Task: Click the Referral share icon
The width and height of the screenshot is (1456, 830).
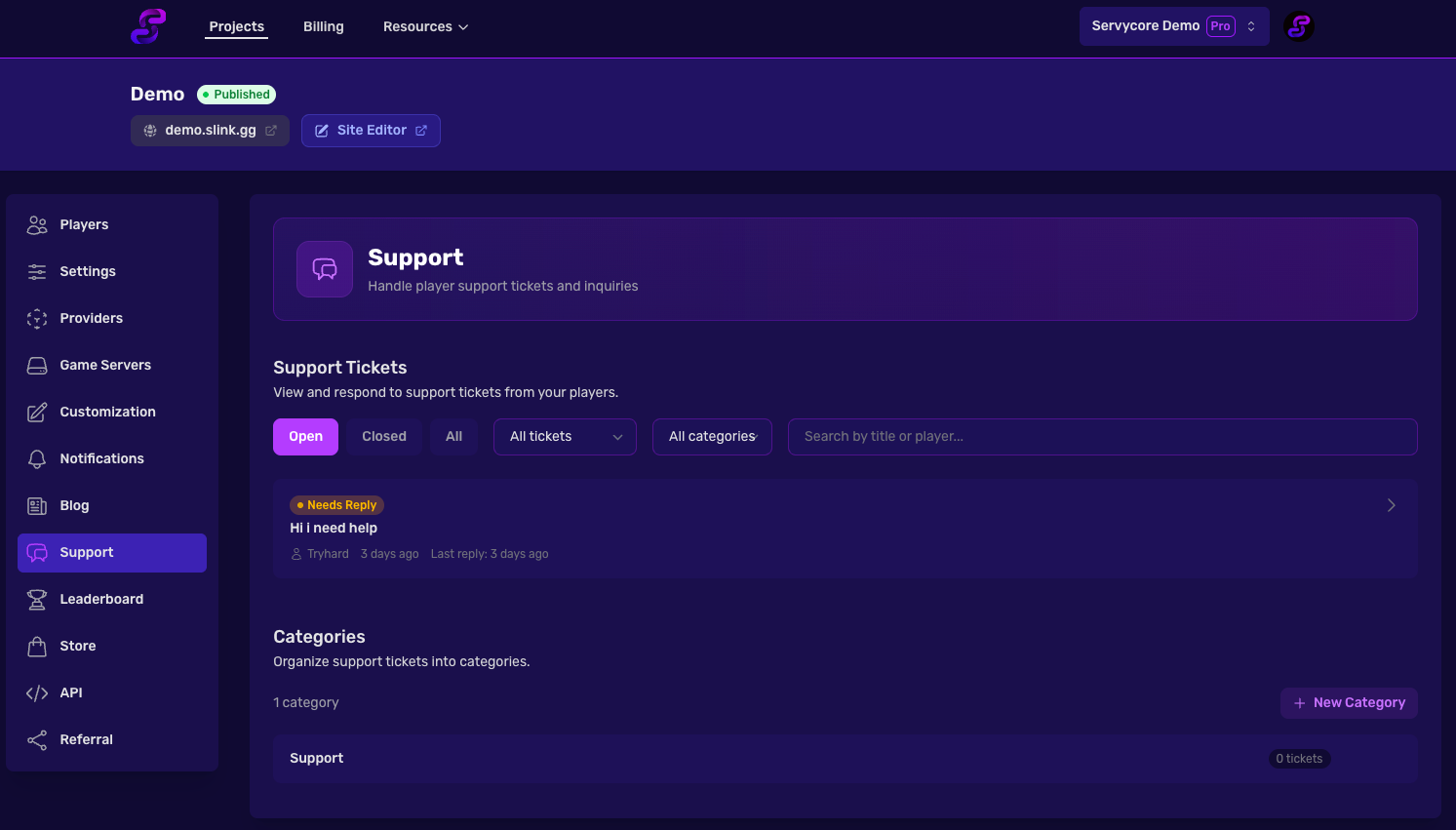Action: coord(37,739)
